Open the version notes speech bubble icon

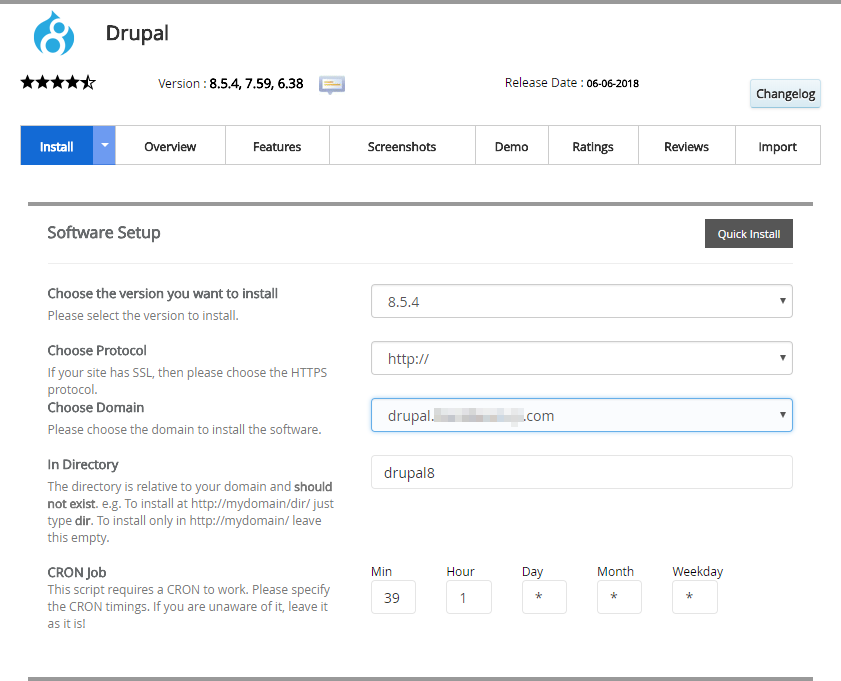point(332,85)
